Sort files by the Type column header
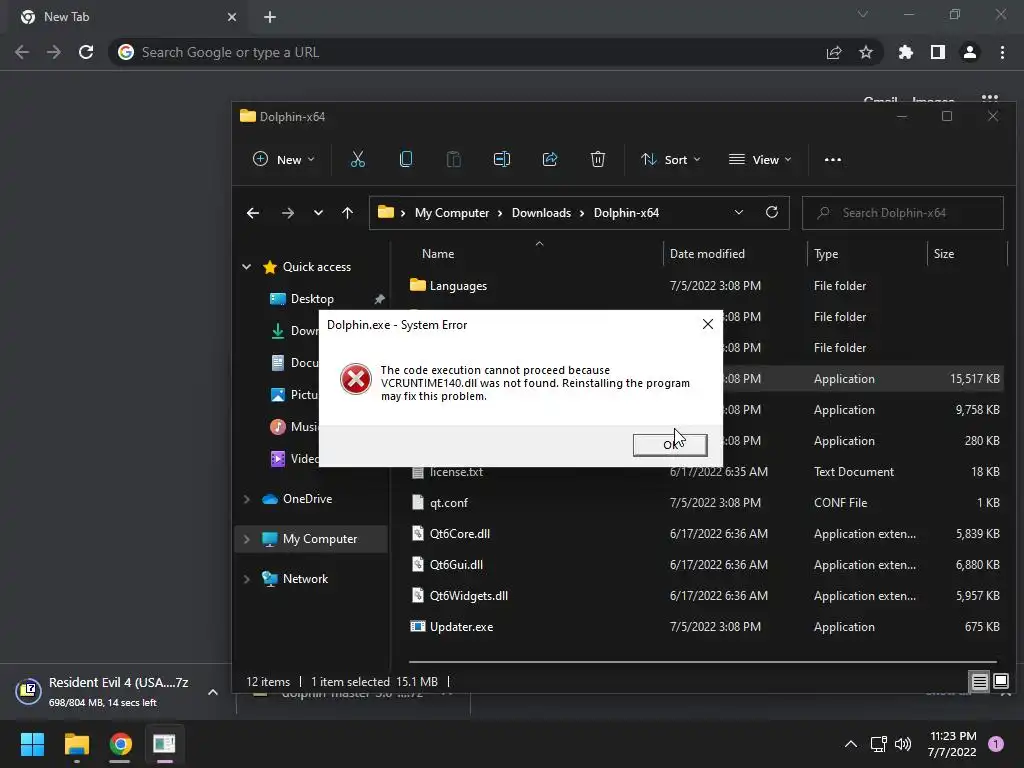Viewport: 1024px width, 768px height. click(826, 253)
